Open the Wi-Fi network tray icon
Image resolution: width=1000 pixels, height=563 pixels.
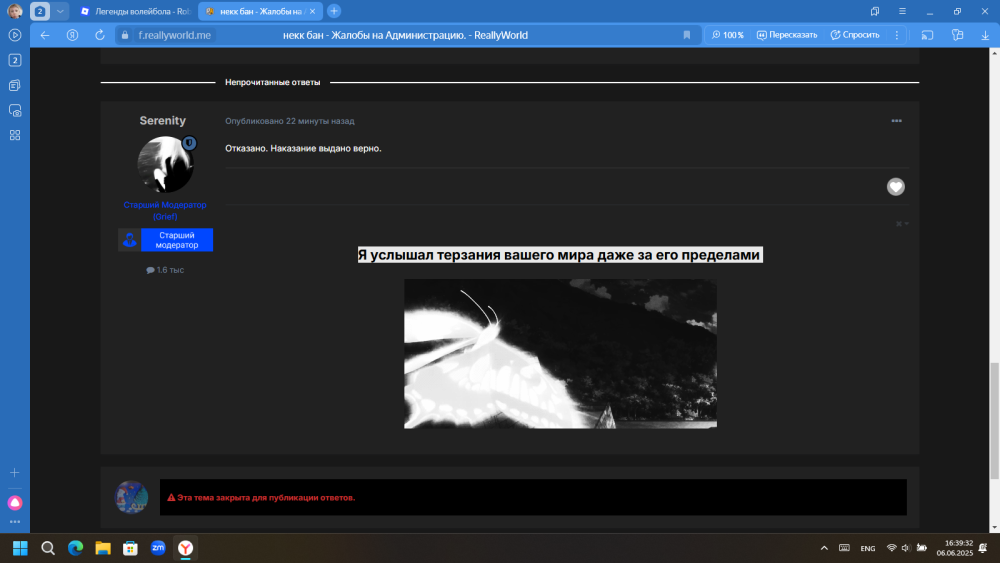point(892,548)
